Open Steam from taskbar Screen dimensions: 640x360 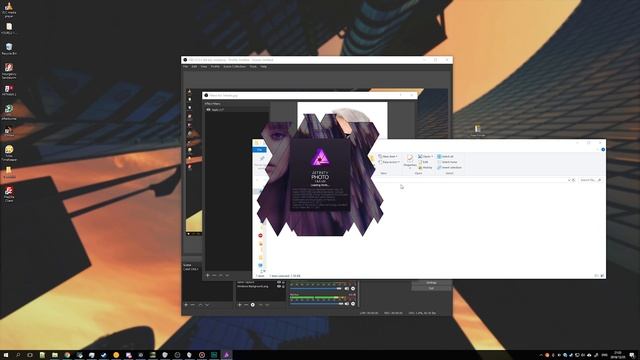[x=104, y=355]
